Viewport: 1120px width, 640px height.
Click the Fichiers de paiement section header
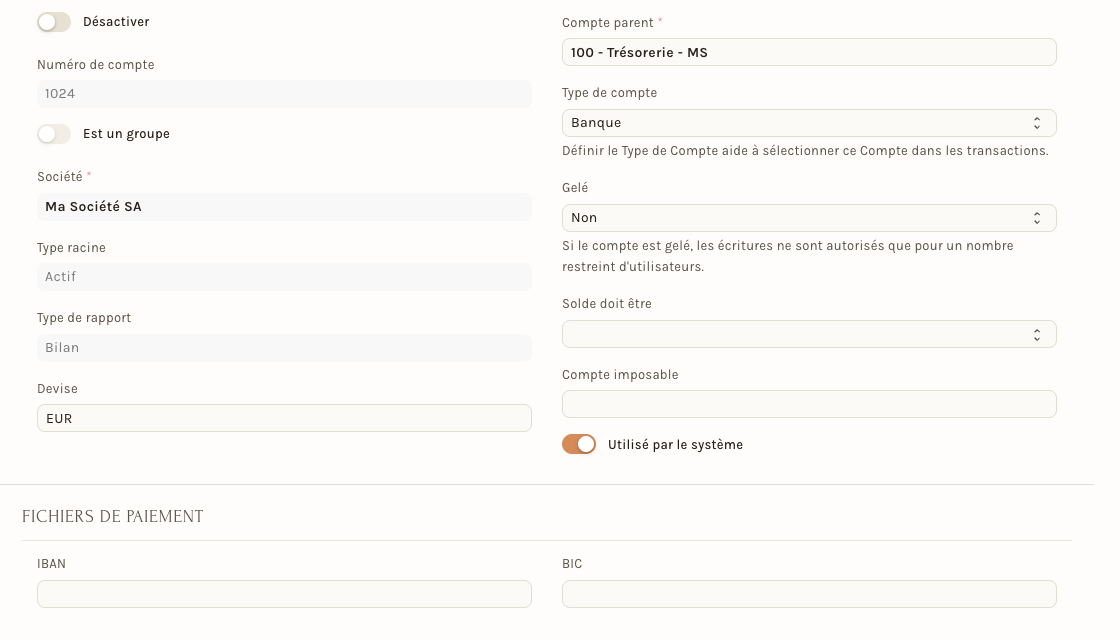click(x=113, y=516)
